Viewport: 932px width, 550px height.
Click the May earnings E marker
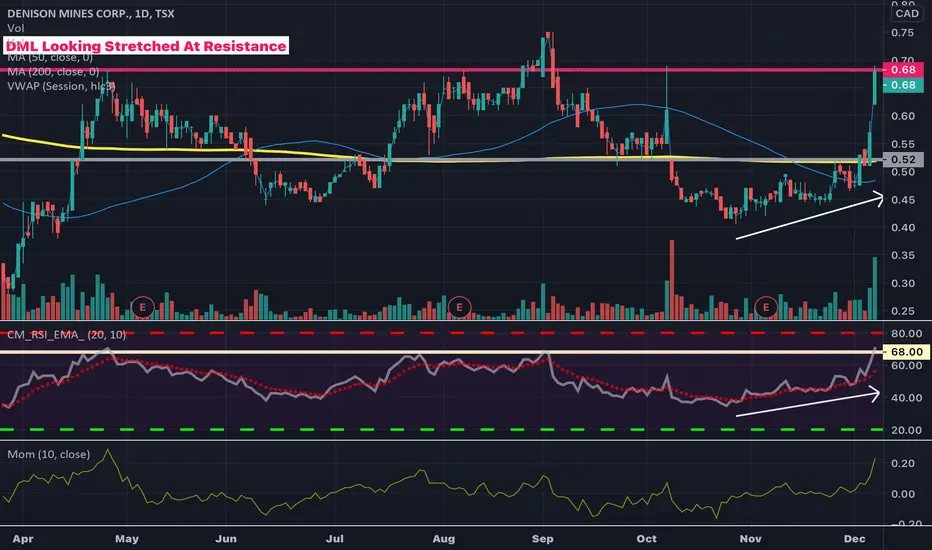pyautogui.click(x=142, y=307)
